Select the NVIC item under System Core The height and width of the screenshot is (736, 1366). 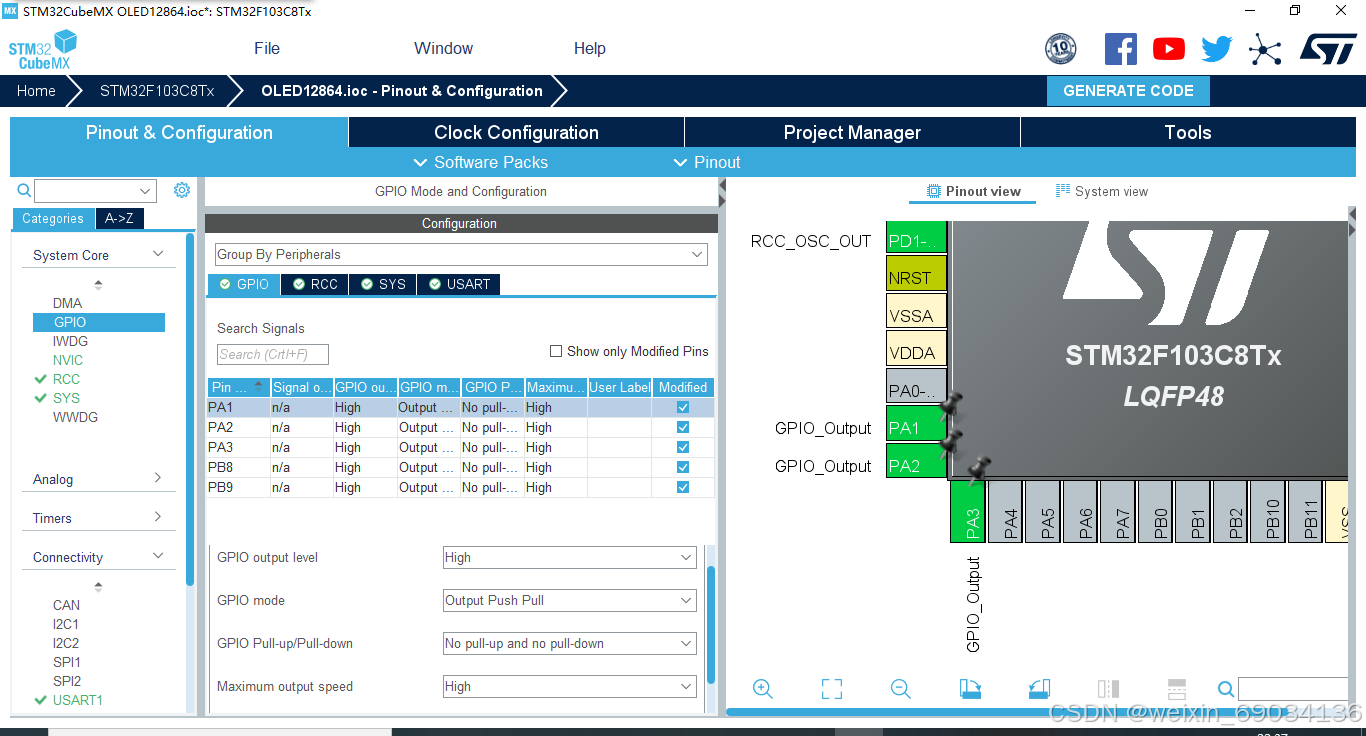(x=68, y=360)
